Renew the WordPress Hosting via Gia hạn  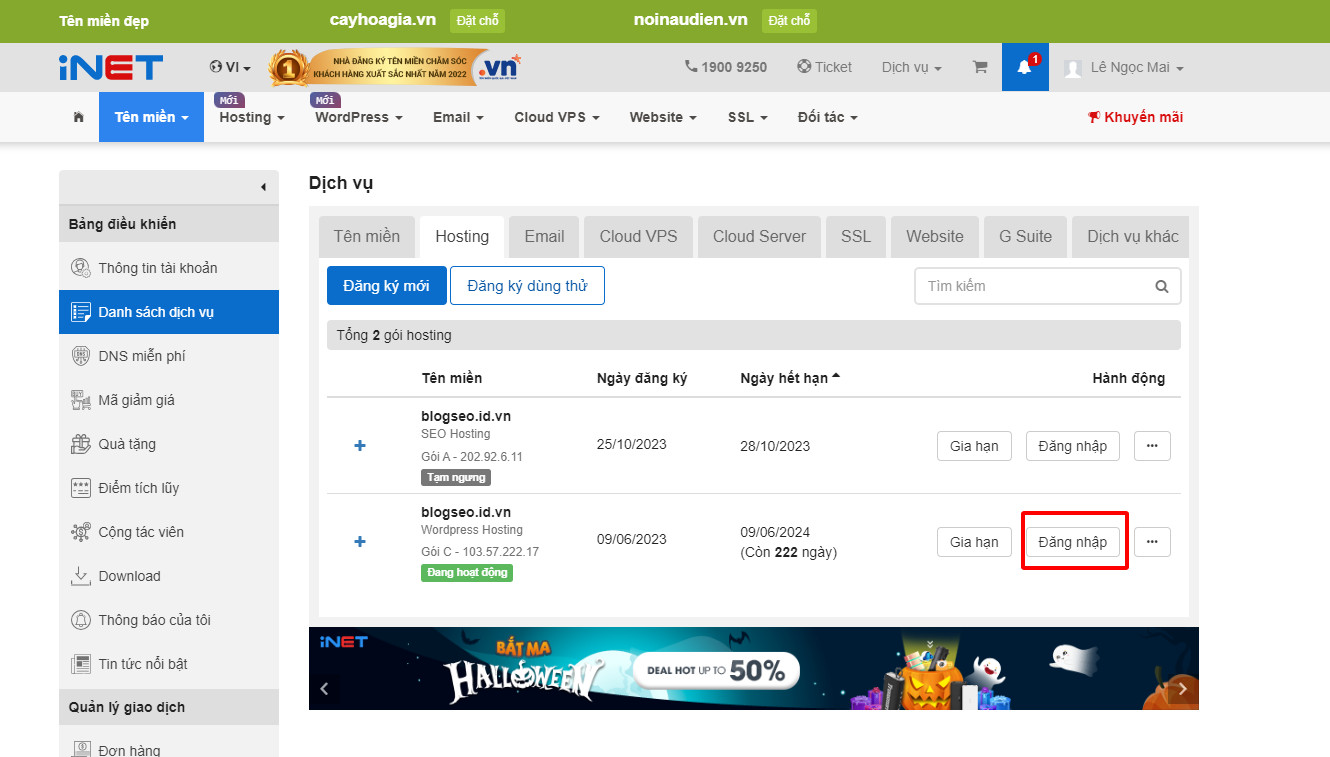tap(973, 541)
